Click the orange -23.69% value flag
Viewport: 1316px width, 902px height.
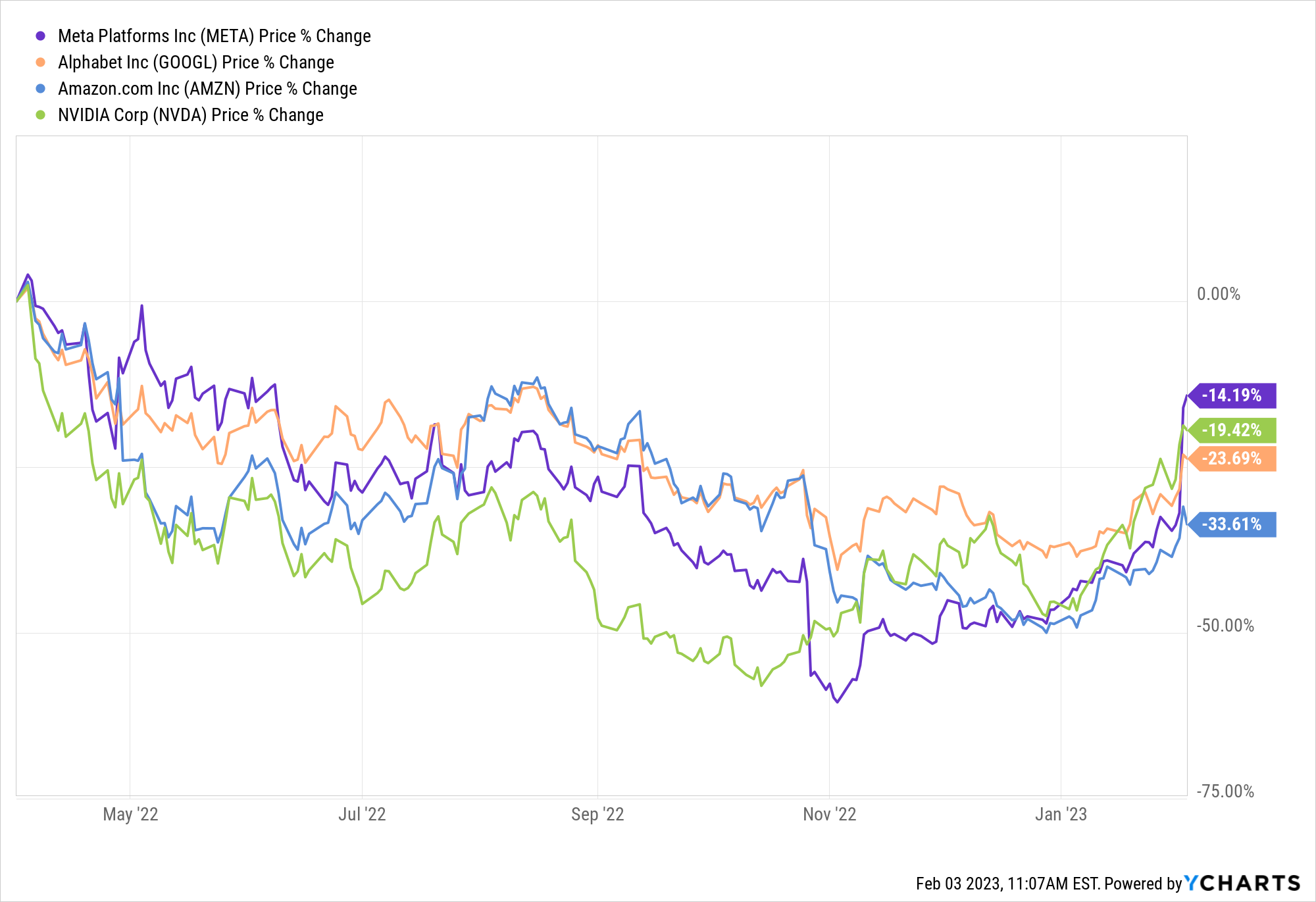coord(1232,459)
